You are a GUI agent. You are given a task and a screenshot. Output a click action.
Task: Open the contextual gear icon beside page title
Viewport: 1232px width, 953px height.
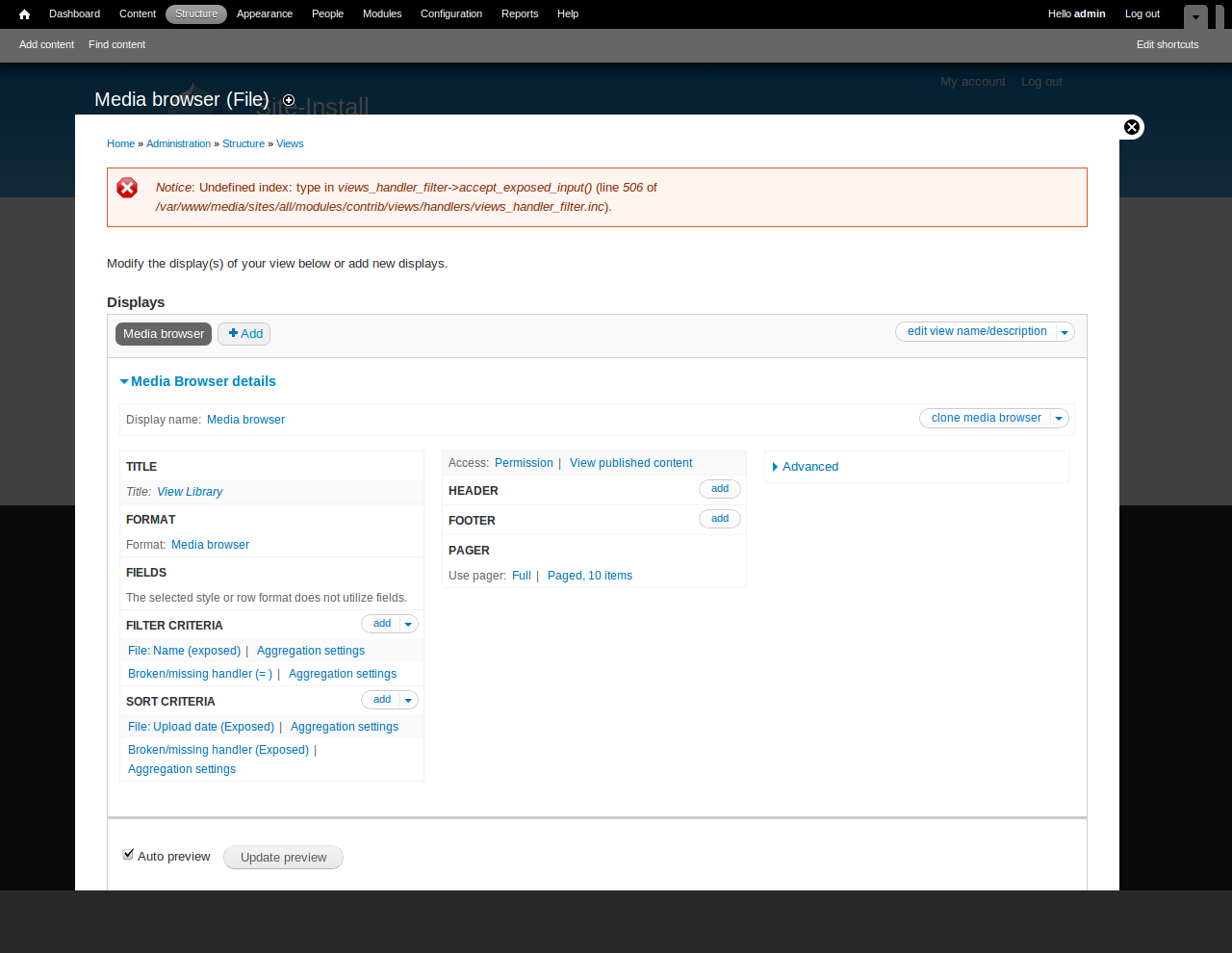(288, 100)
